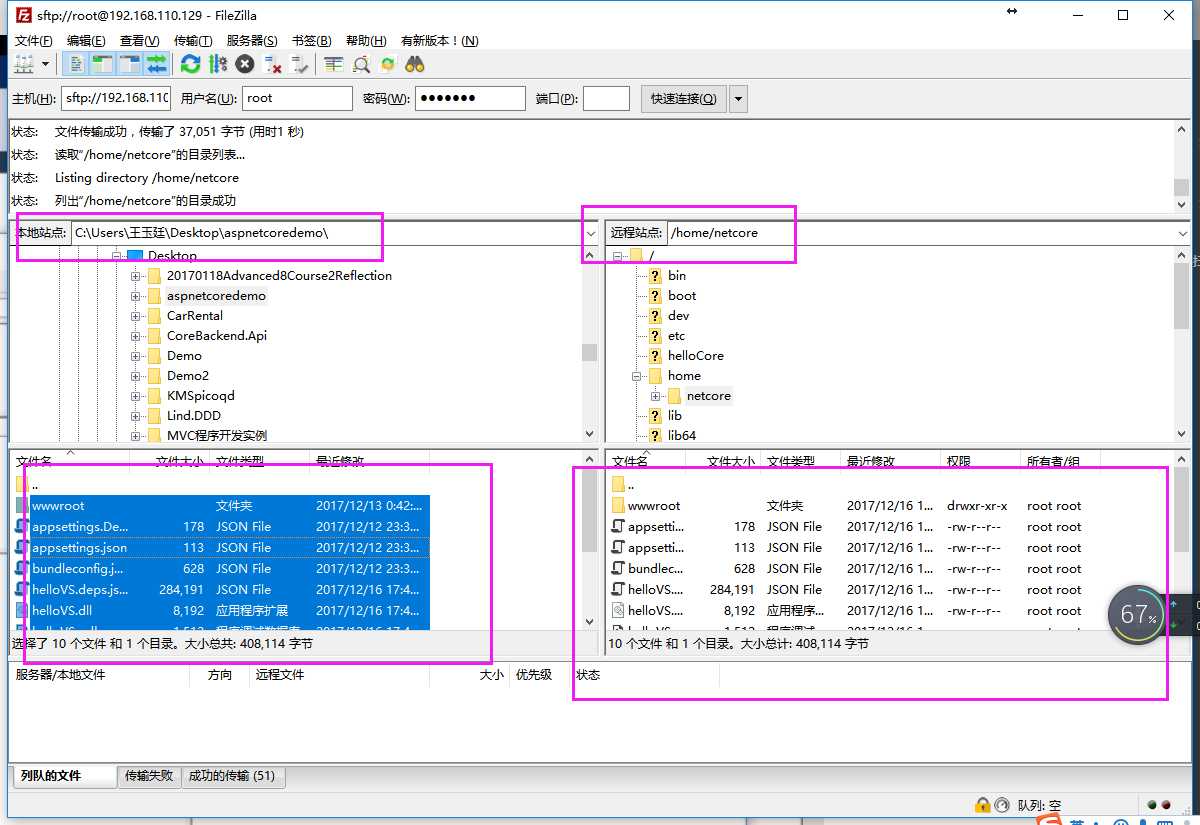The height and width of the screenshot is (825, 1200).
Task: Expand the Lind.DDD folder node
Action: click(135, 416)
